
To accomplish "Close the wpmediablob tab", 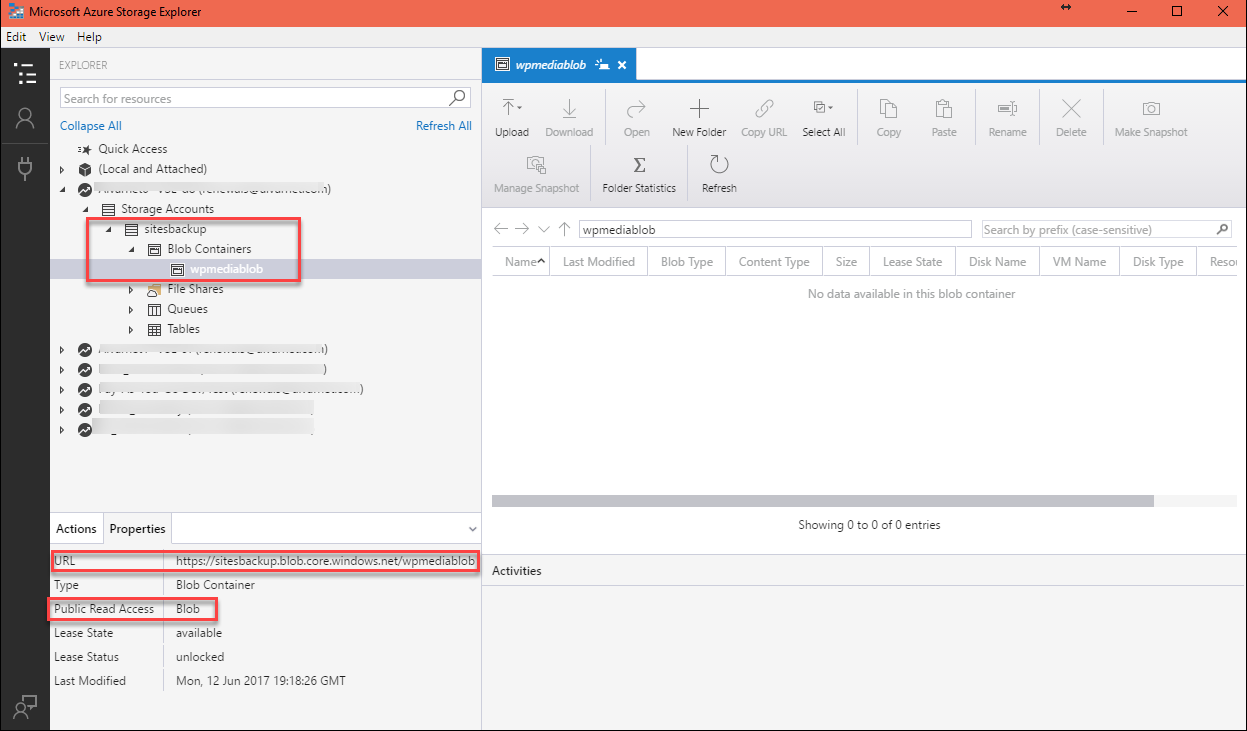I will tap(622, 65).
